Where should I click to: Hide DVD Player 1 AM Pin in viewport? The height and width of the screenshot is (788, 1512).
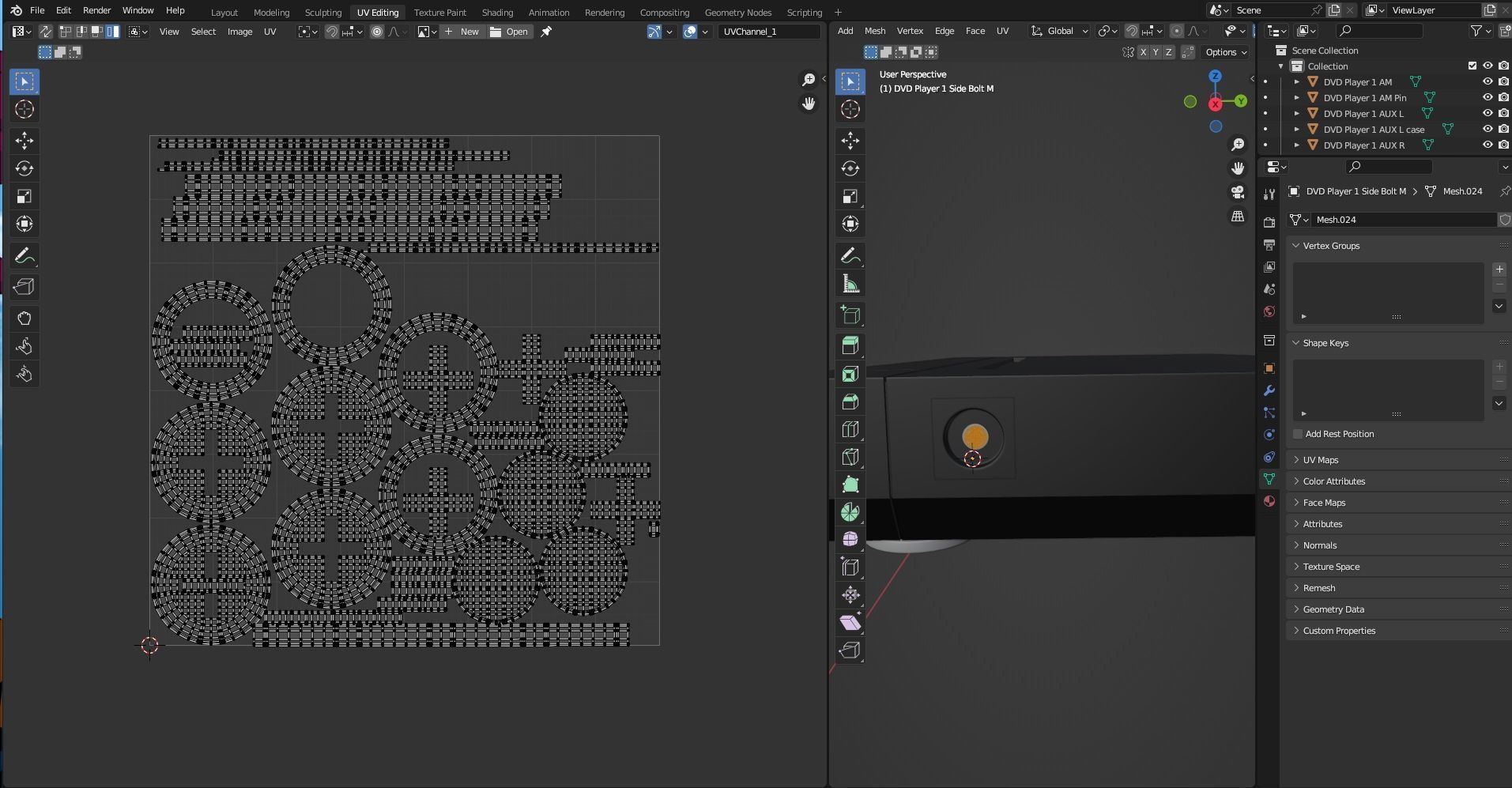tap(1487, 97)
